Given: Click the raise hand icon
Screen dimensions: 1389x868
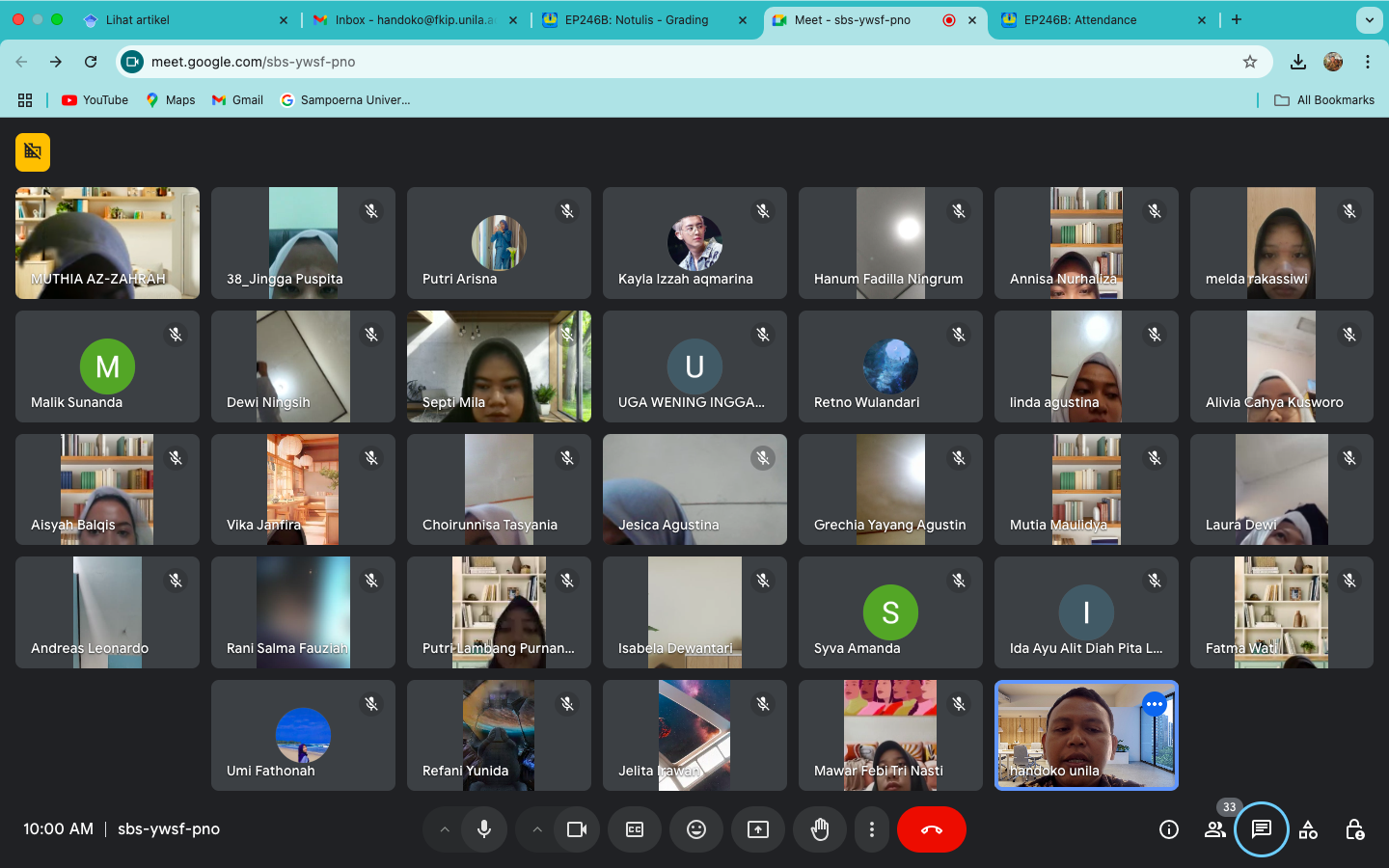Looking at the screenshot, I should click(820, 829).
